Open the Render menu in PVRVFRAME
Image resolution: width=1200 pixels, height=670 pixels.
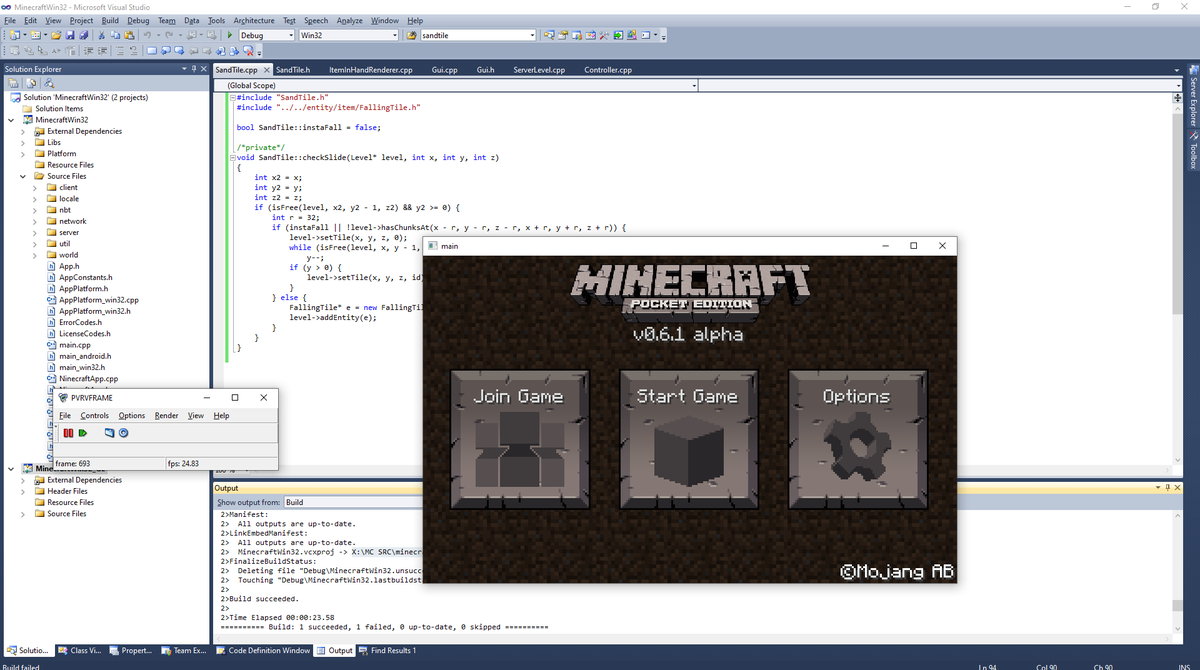coord(166,415)
